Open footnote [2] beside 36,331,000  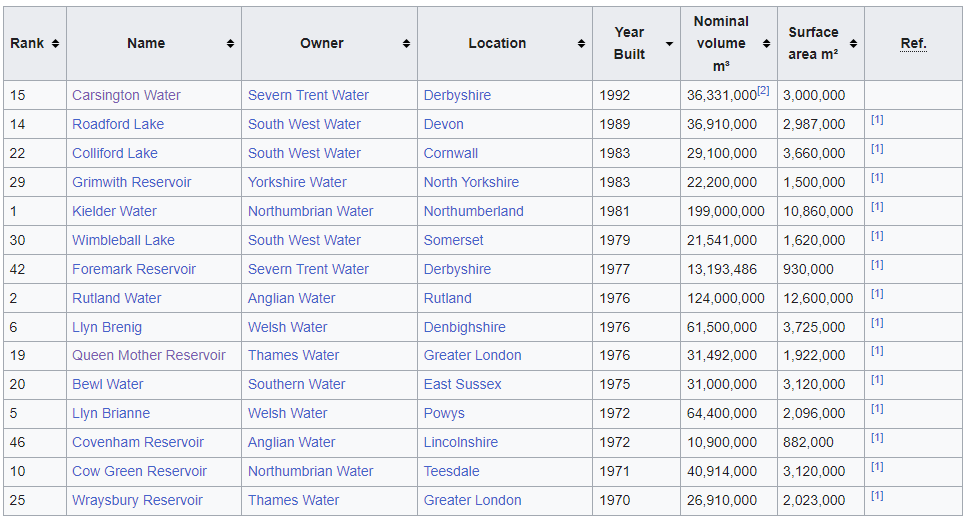[x=764, y=91]
